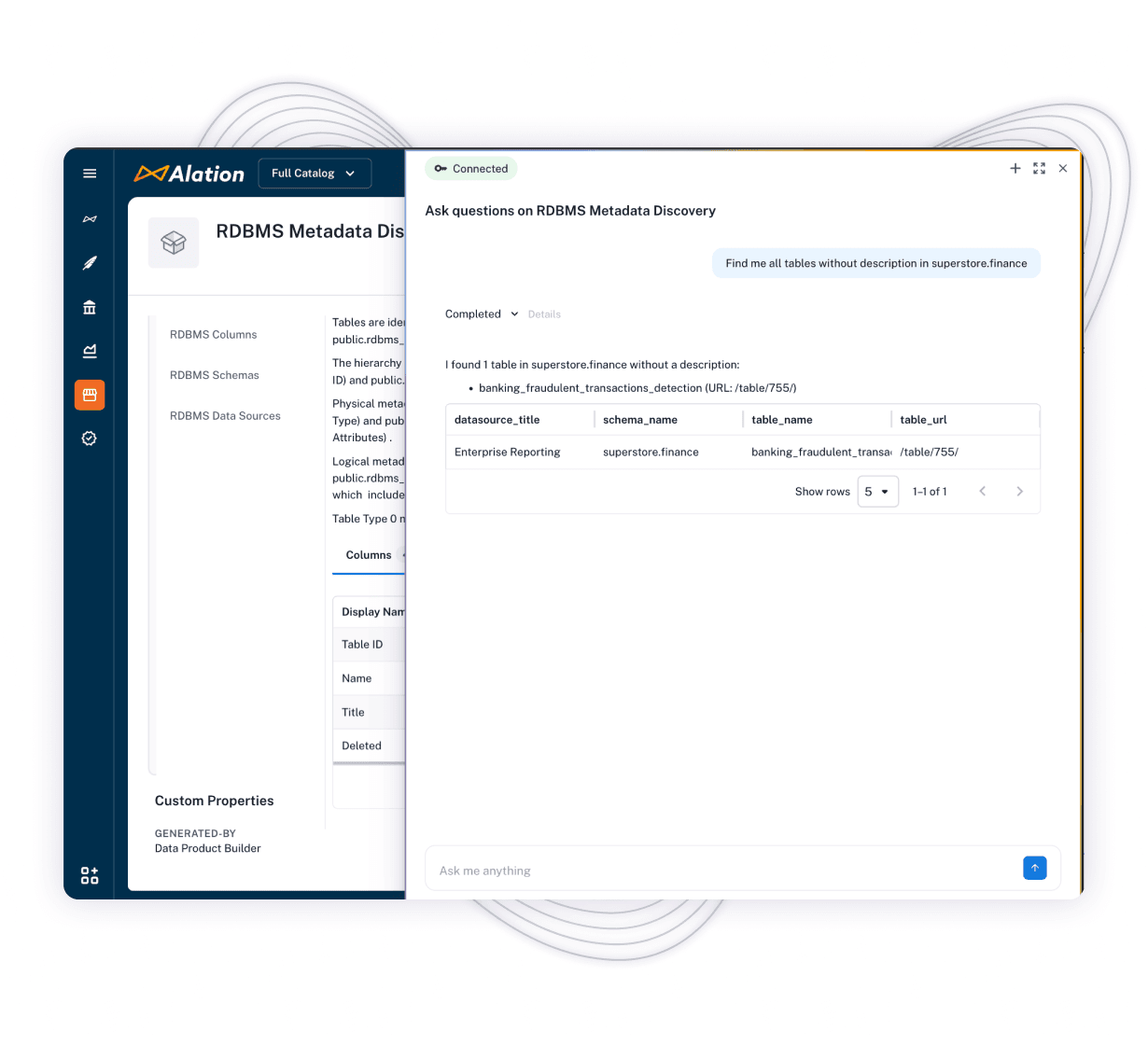Open the apps grid icon at sidebar bottom
The height and width of the screenshot is (1045, 1148).
[x=89, y=875]
